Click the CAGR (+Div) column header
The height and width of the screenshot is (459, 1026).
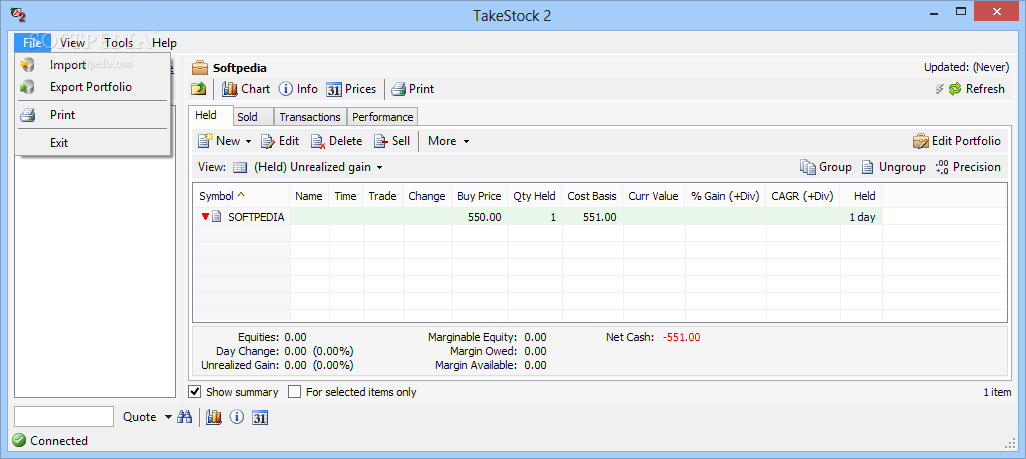[x=803, y=196]
